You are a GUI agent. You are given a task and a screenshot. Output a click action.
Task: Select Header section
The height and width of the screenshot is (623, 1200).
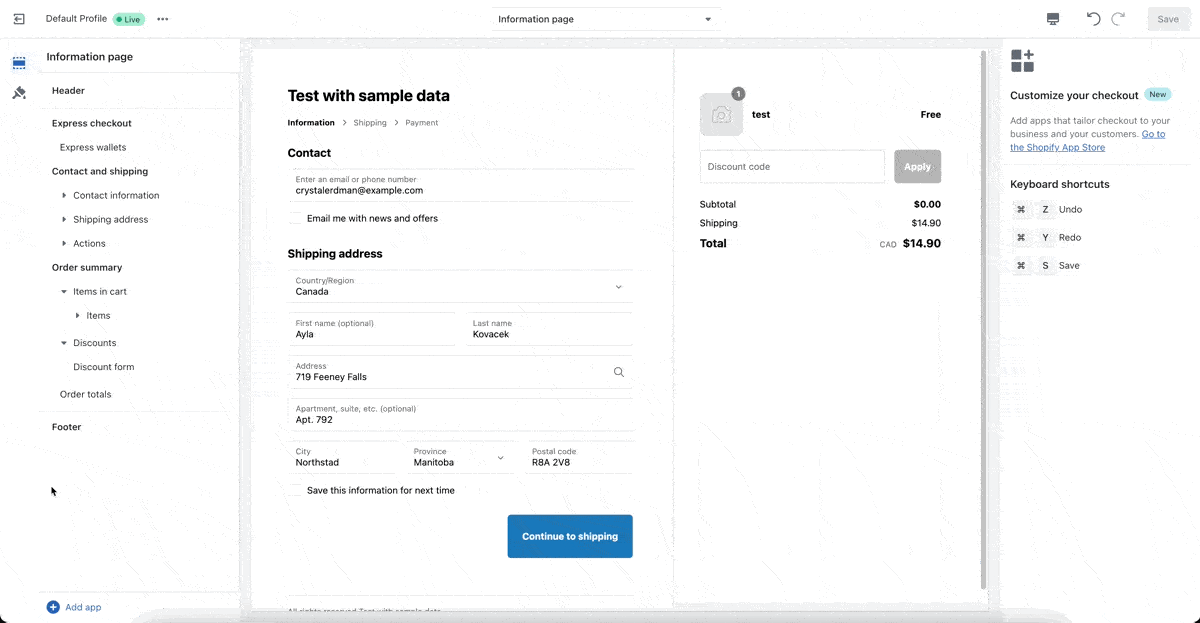click(x=68, y=91)
